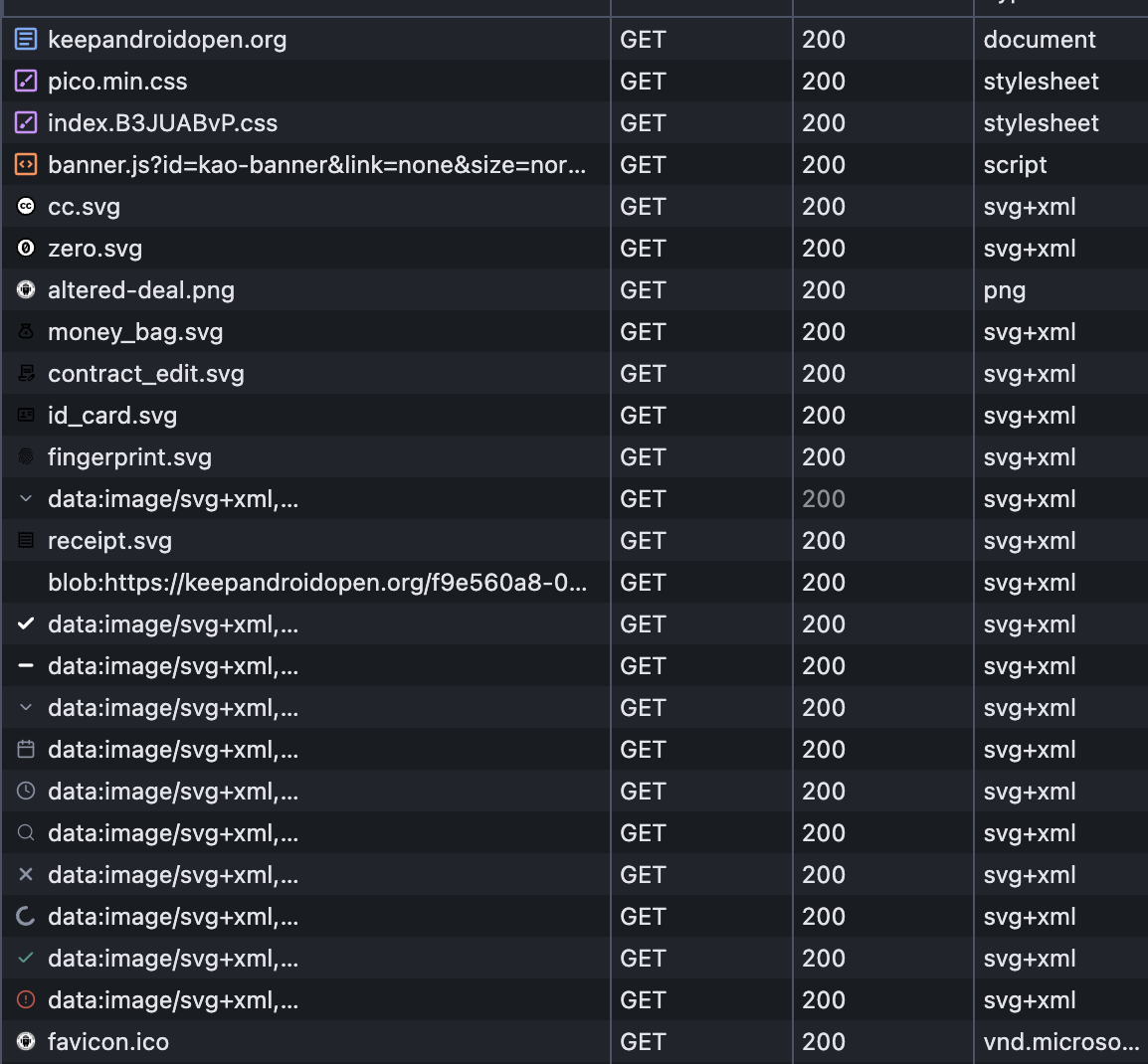1148x1064 pixels.
Task: Click the magnifying glass icon data:image request
Action: [x=26, y=833]
